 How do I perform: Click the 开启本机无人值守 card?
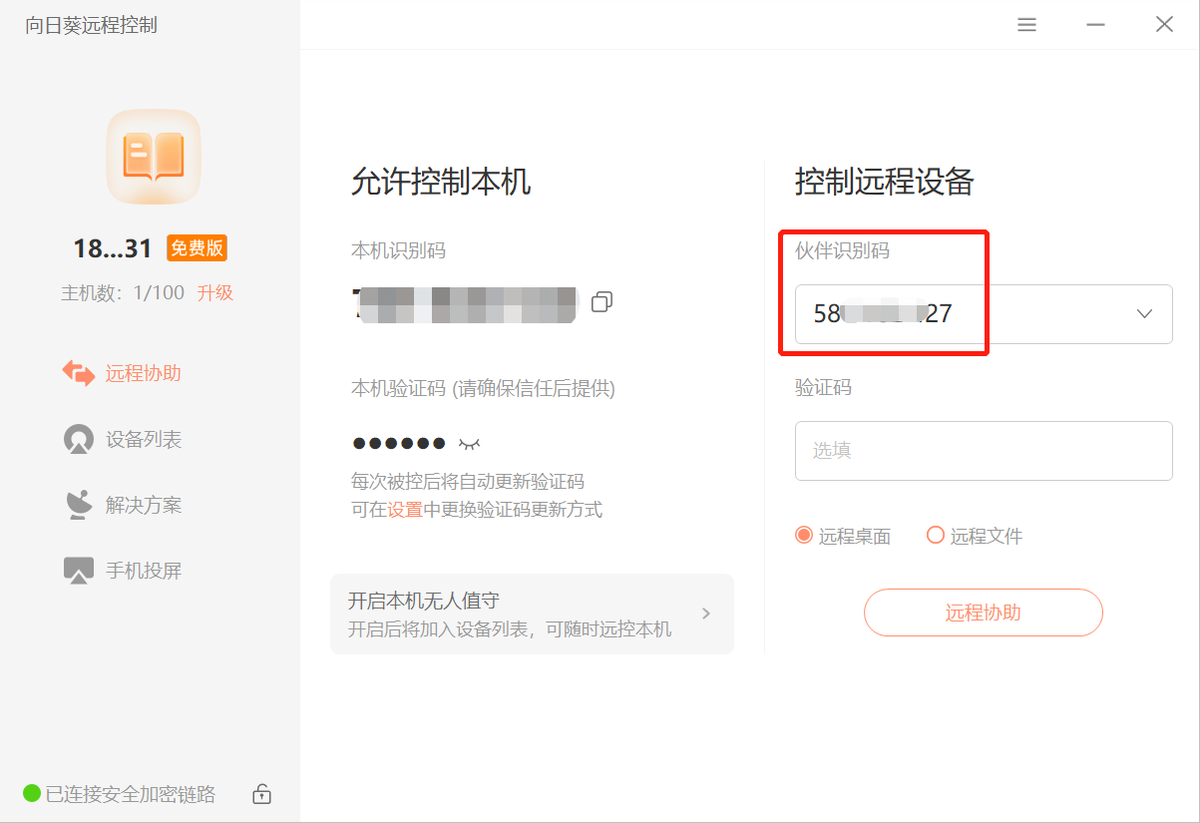pos(532,614)
